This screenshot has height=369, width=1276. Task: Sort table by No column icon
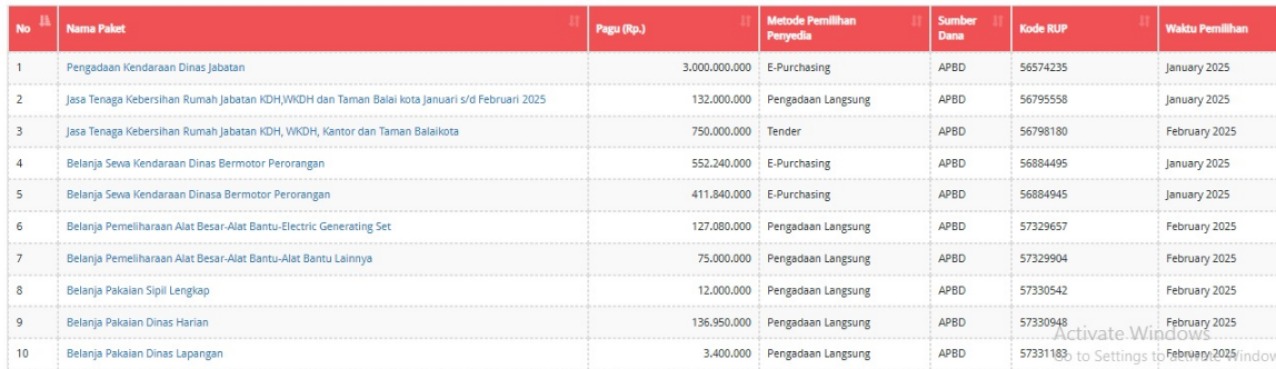point(43,21)
